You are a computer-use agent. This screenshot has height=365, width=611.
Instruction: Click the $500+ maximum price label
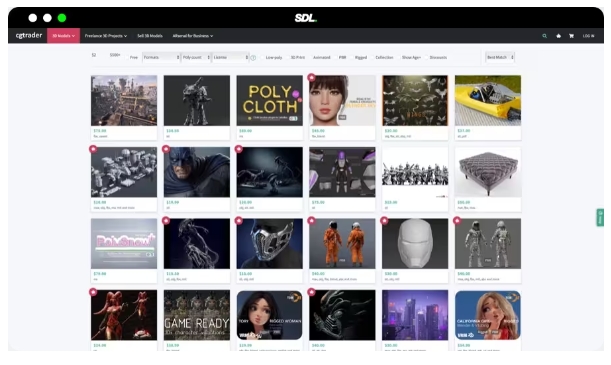pos(115,55)
